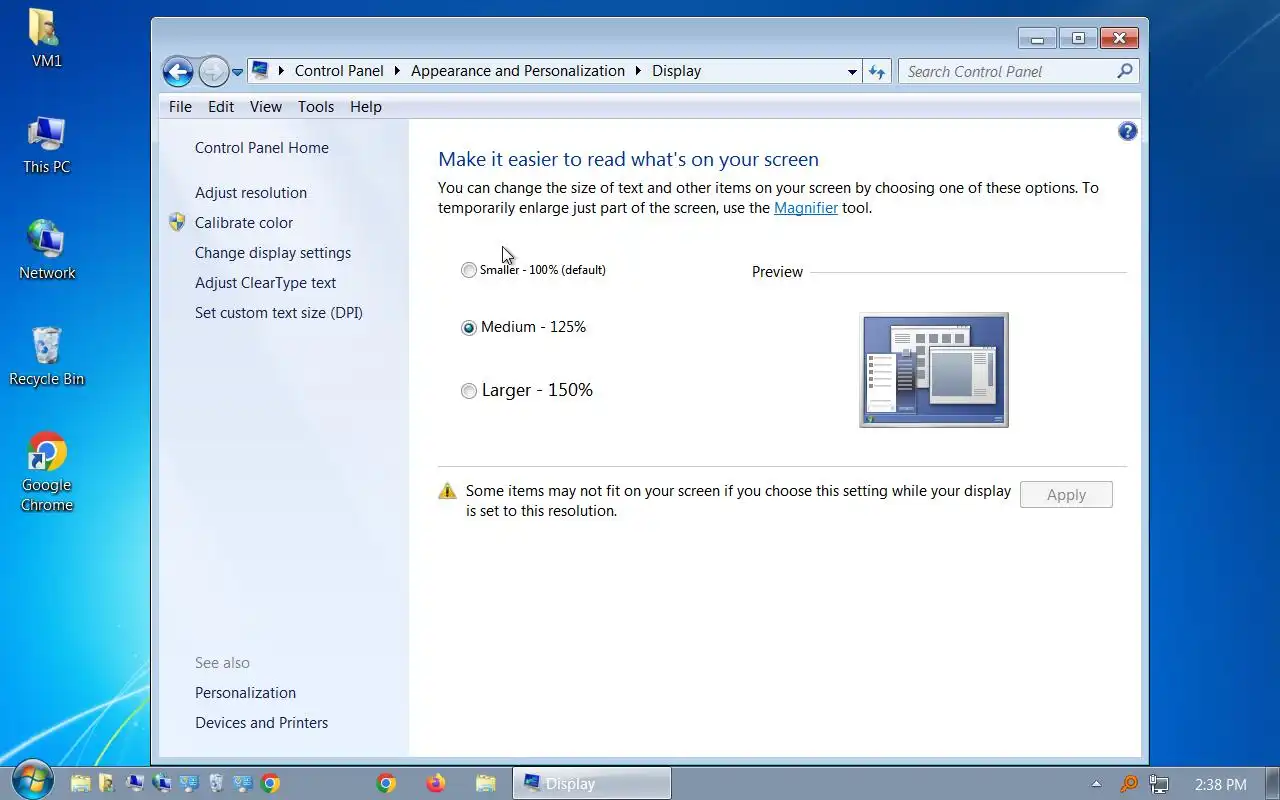Click the yellow warning triangle icon
Screen dimensions: 1280x800
[447, 491]
